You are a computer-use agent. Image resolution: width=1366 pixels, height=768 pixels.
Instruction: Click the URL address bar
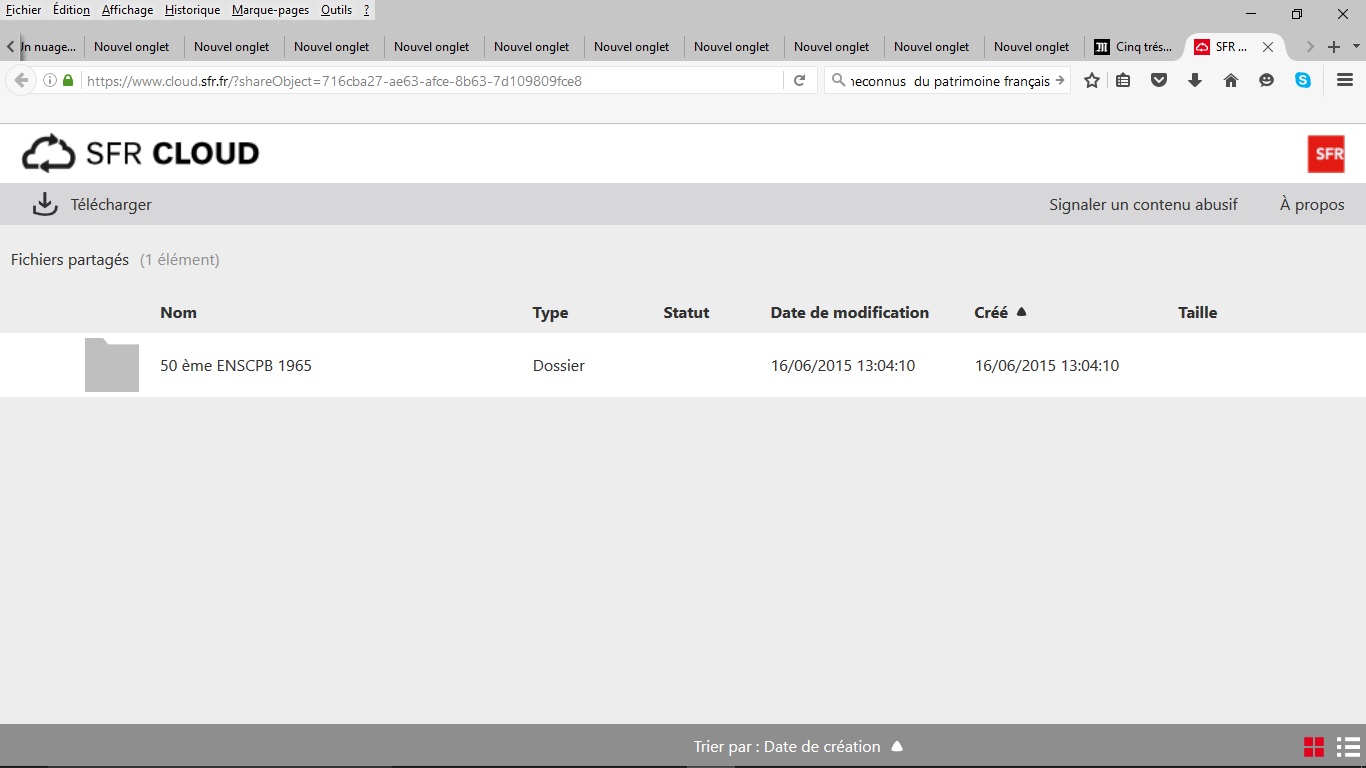coord(430,81)
